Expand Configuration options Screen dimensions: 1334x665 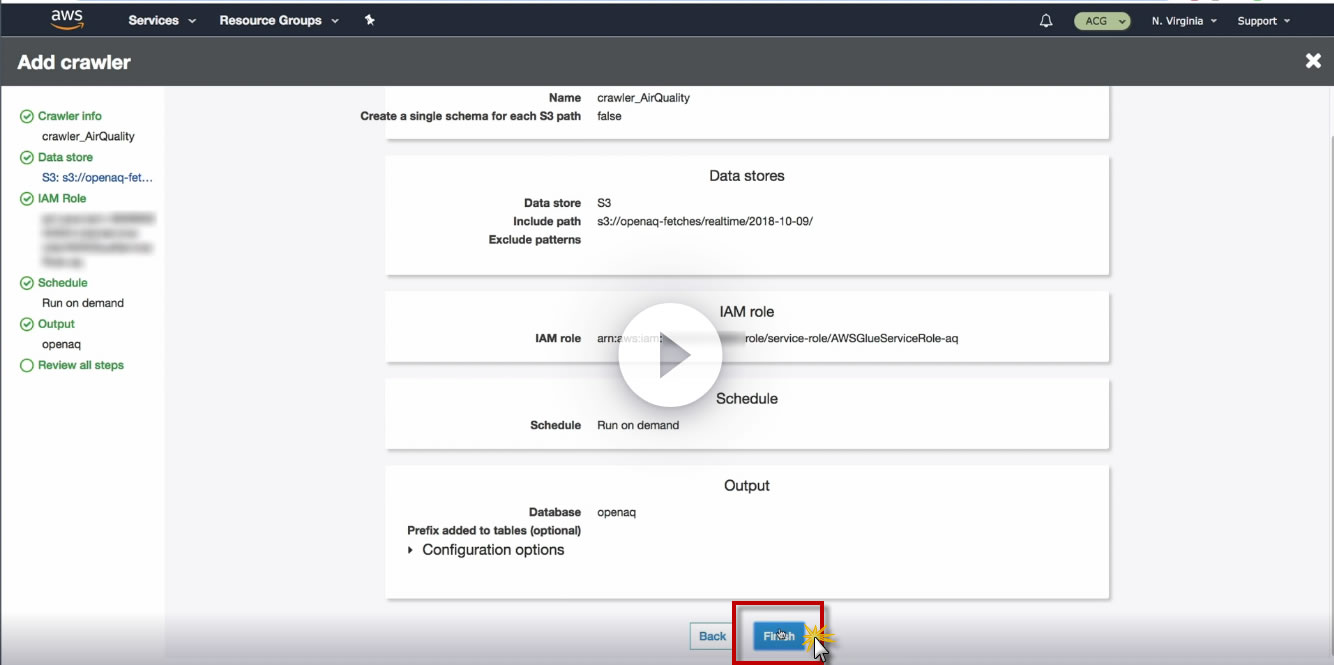pyautogui.click(x=486, y=550)
